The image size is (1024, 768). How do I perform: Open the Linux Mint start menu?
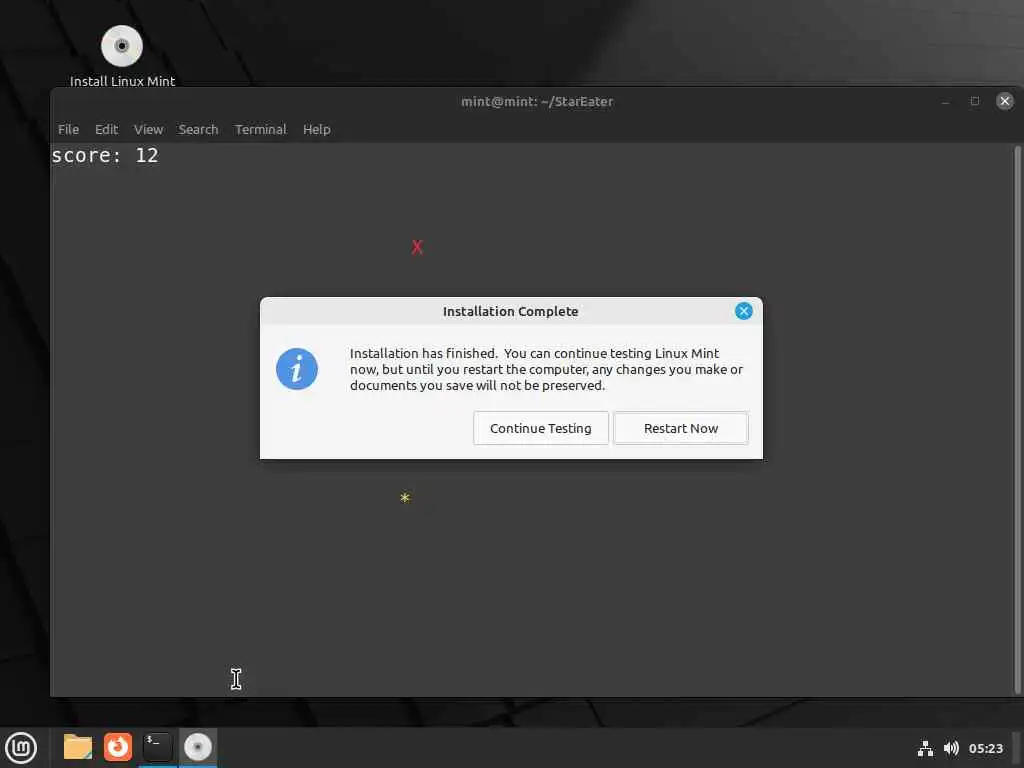tap(21, 747)
